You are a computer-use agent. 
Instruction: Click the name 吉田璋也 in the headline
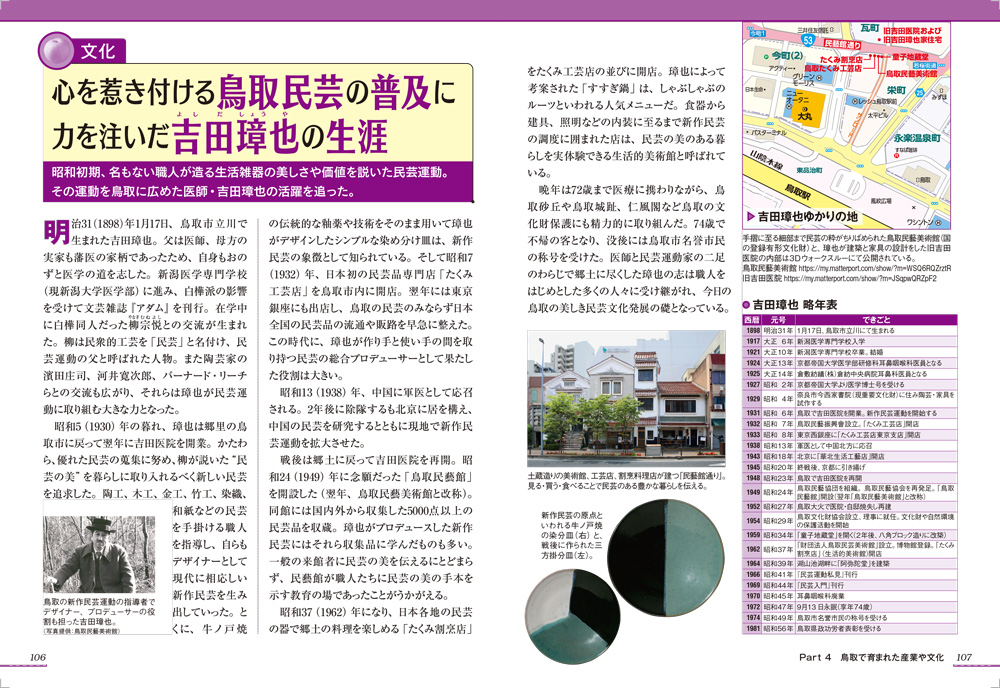tap(235, 137)
